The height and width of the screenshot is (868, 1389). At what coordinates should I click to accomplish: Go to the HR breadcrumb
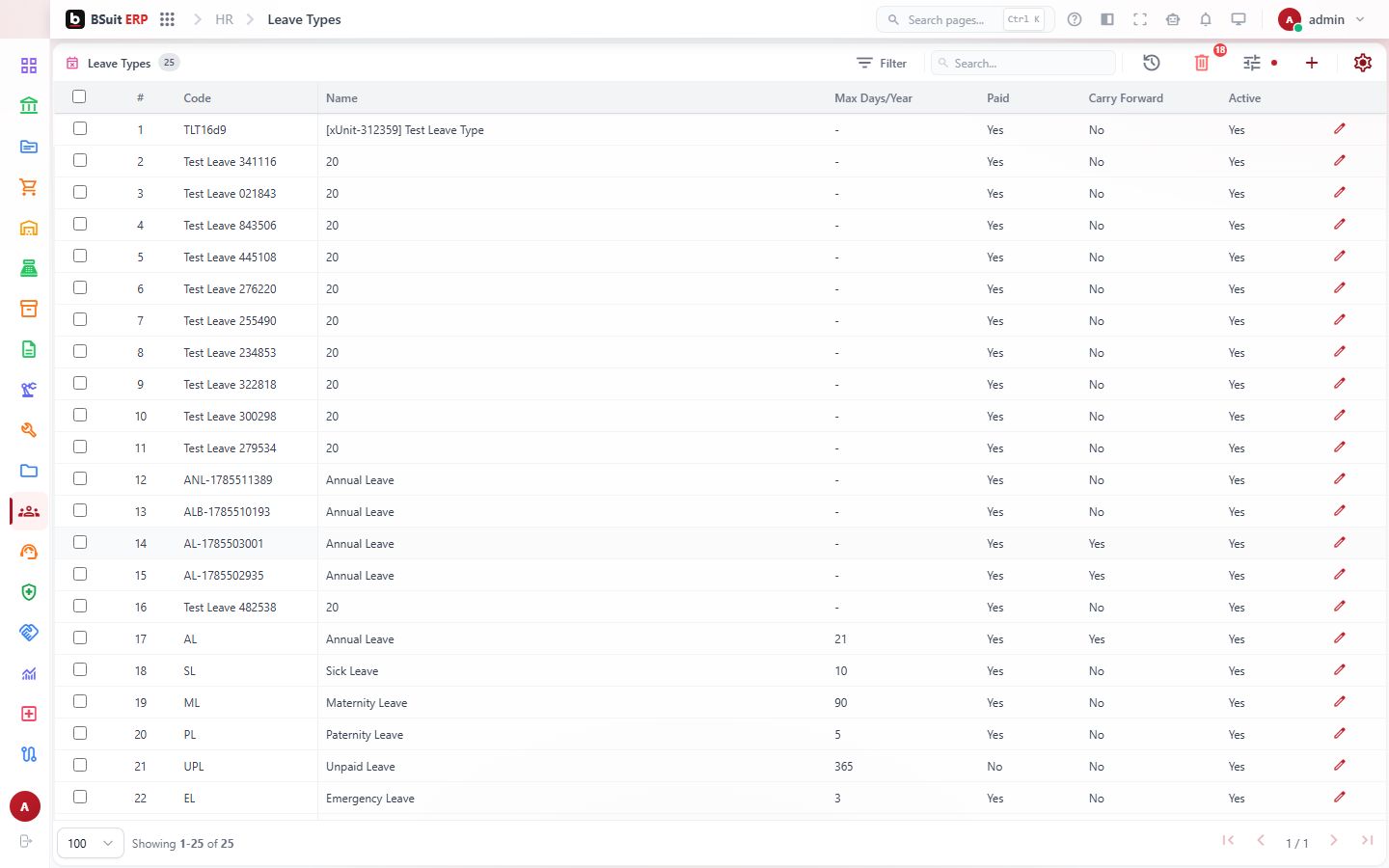click(x=225, y=19)
